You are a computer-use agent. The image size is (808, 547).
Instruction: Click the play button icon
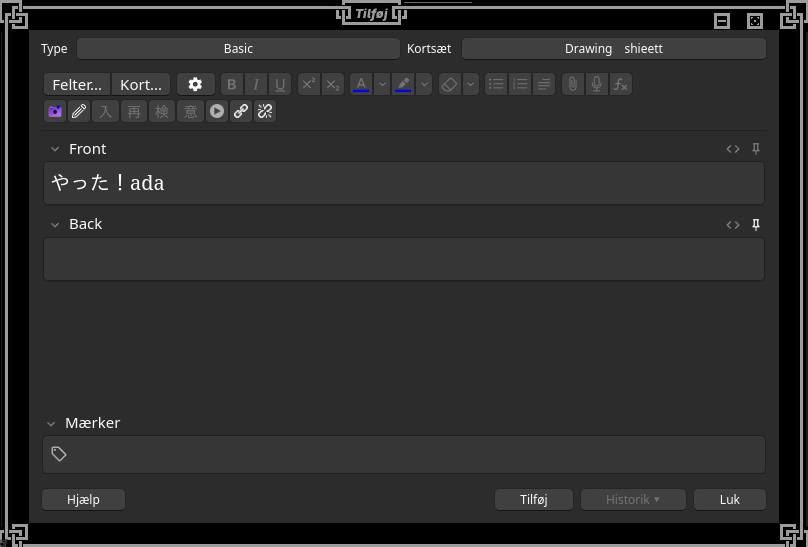coord(217,111)
